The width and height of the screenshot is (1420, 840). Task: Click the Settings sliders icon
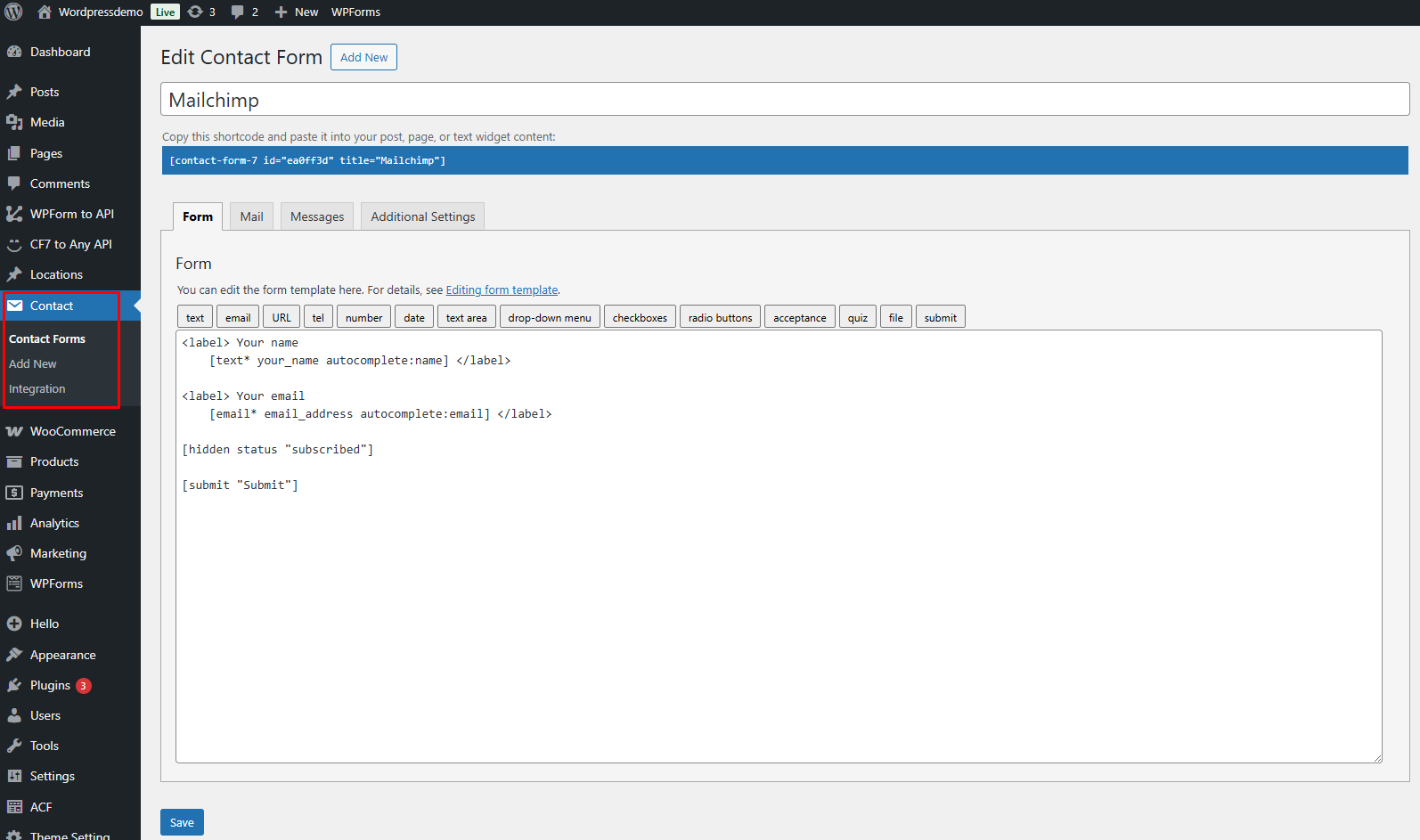(14, 776)
